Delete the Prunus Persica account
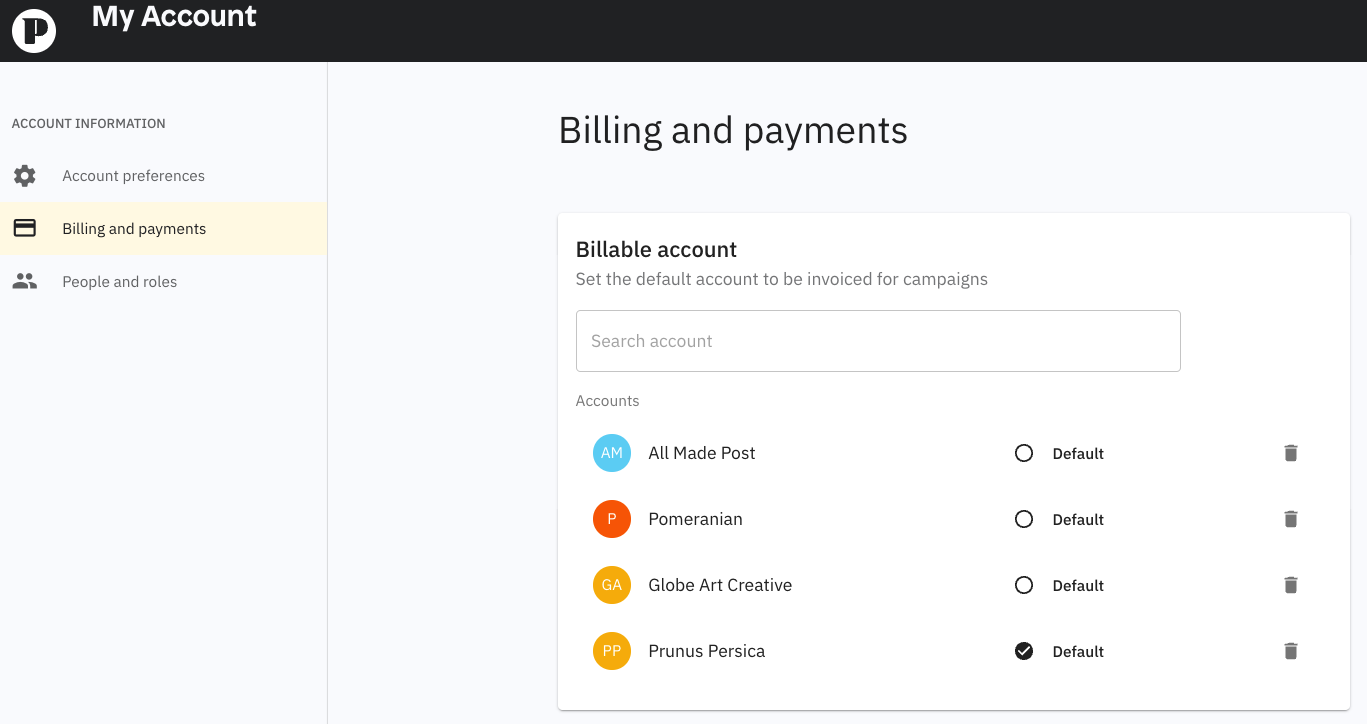This screenshot has width=1367, height=724. click(1291, 651)
